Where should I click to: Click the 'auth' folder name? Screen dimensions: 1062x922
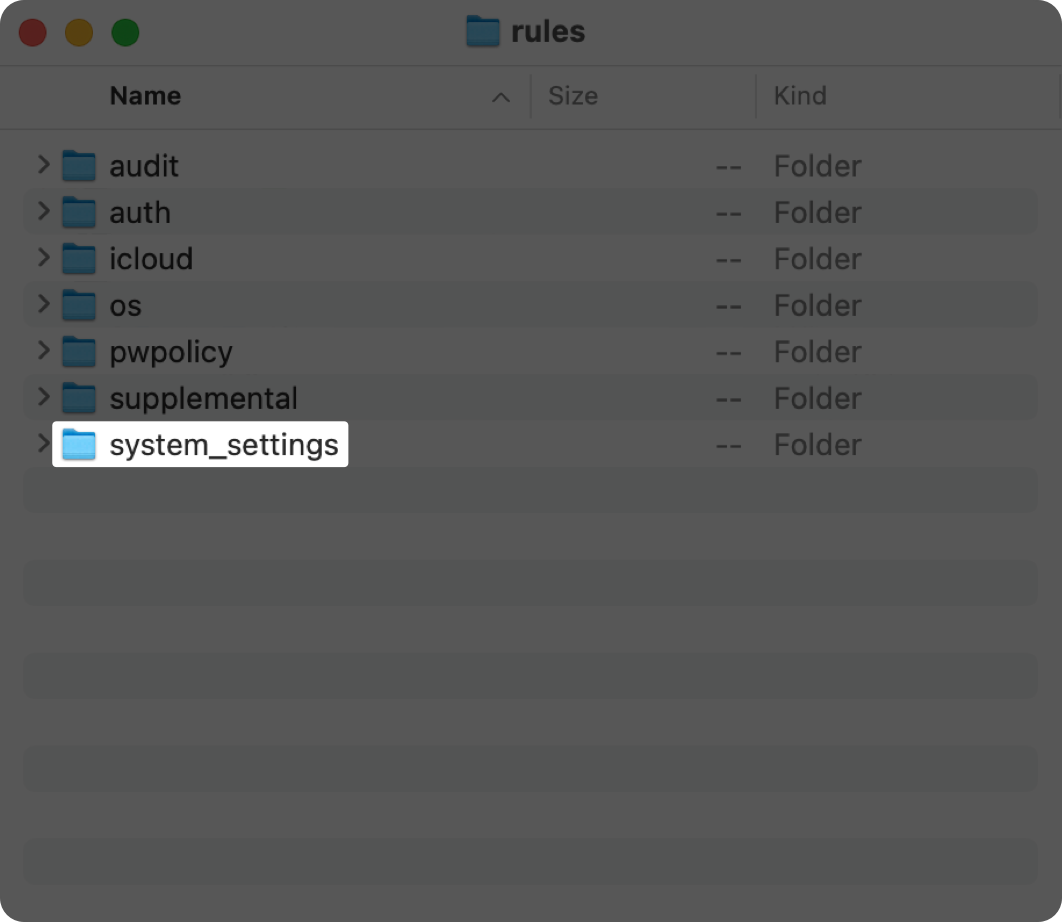(140, 213)
